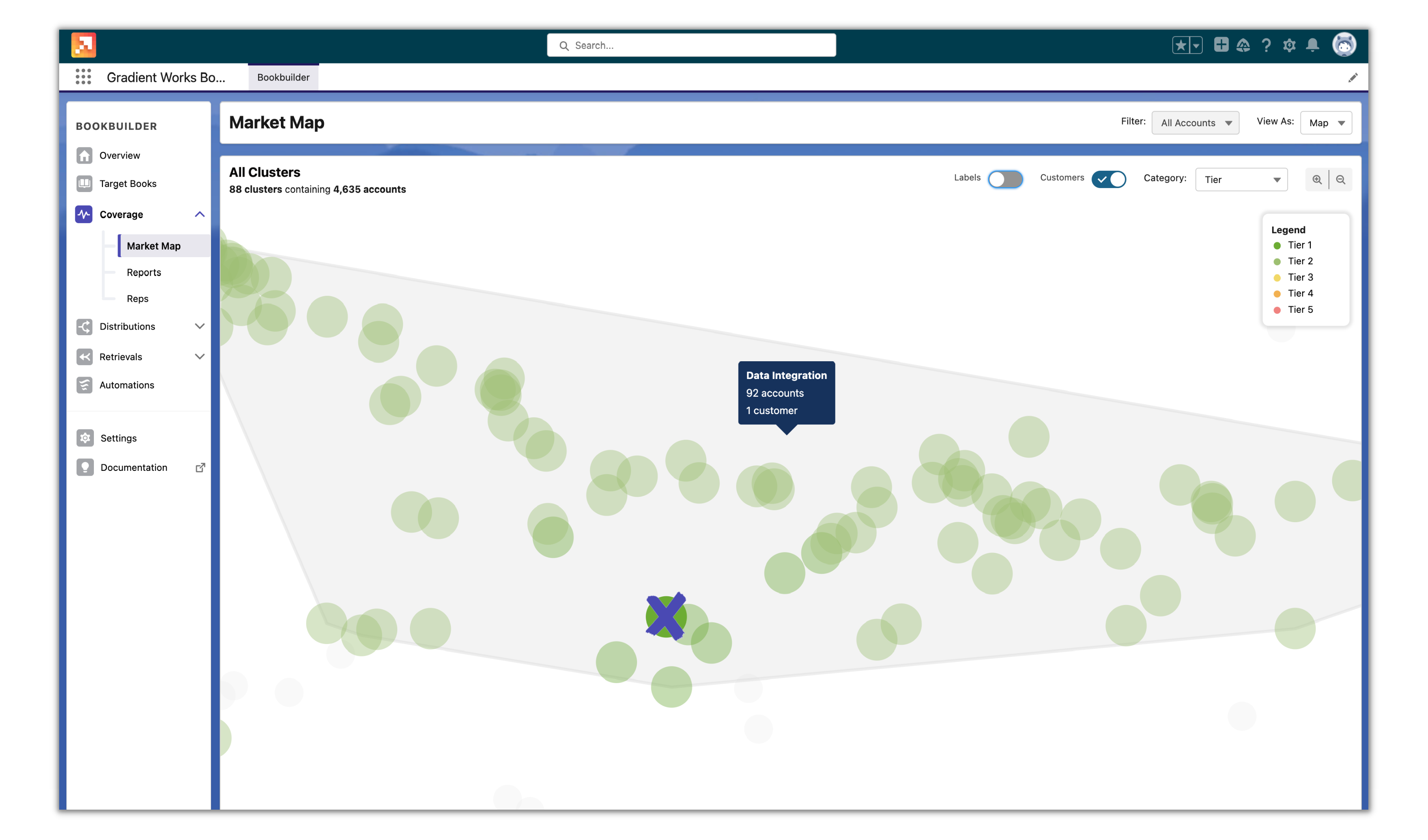
Task: Select the Market Map menu item
Action: point(153,245)
